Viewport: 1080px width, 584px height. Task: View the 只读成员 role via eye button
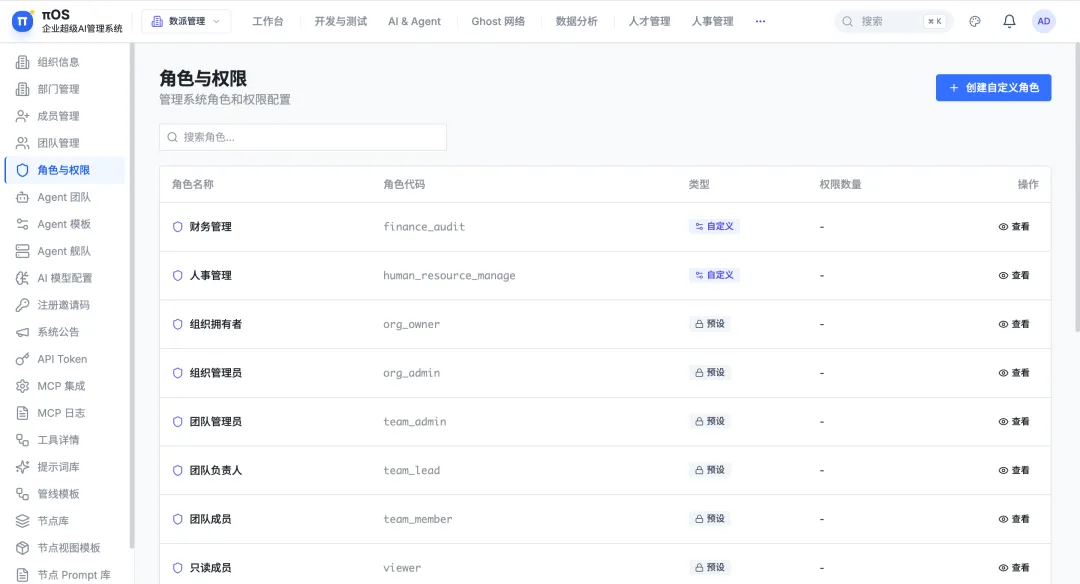click(1014, 567)
